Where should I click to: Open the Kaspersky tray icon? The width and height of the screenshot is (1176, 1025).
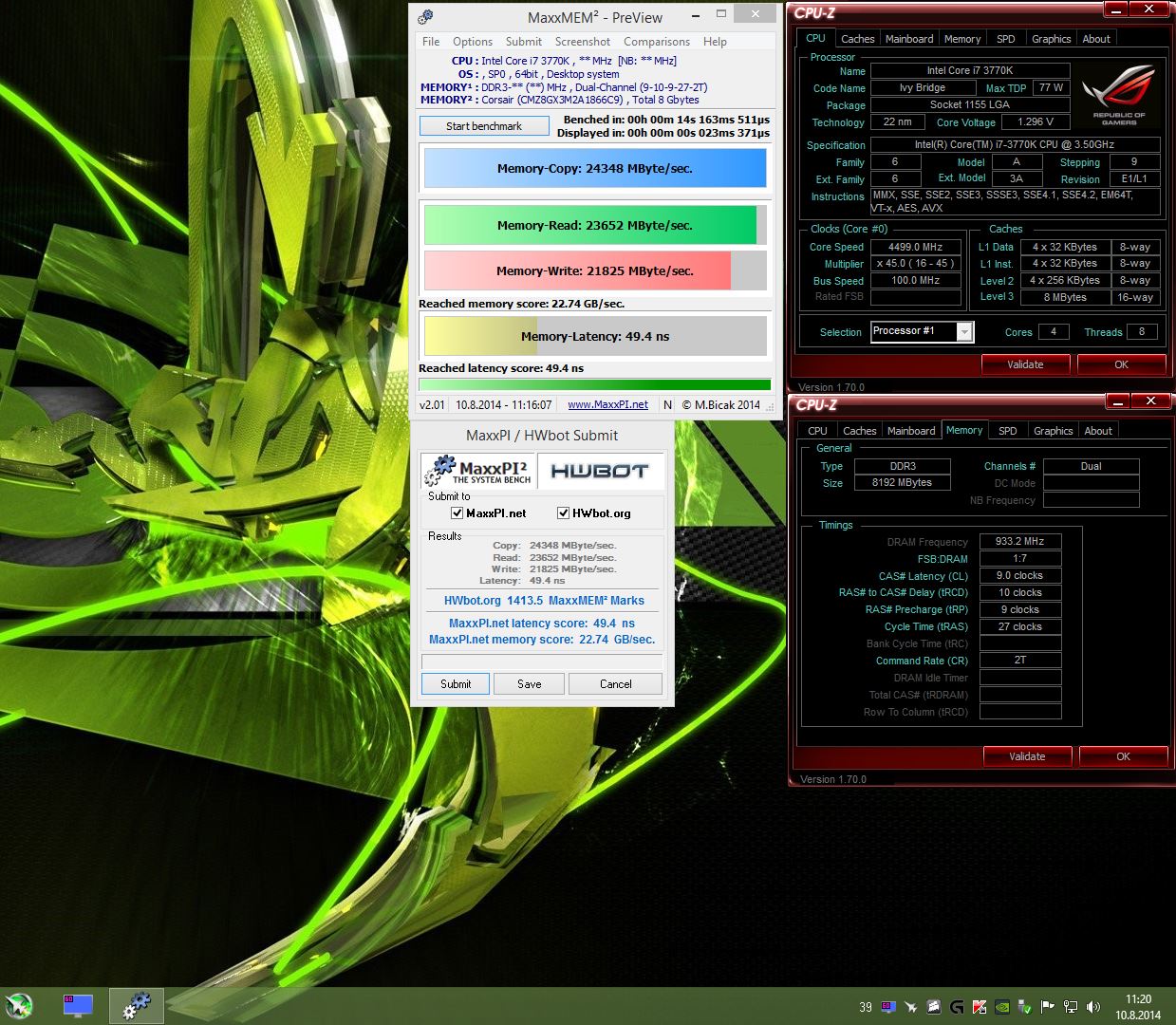point(980,1007)
